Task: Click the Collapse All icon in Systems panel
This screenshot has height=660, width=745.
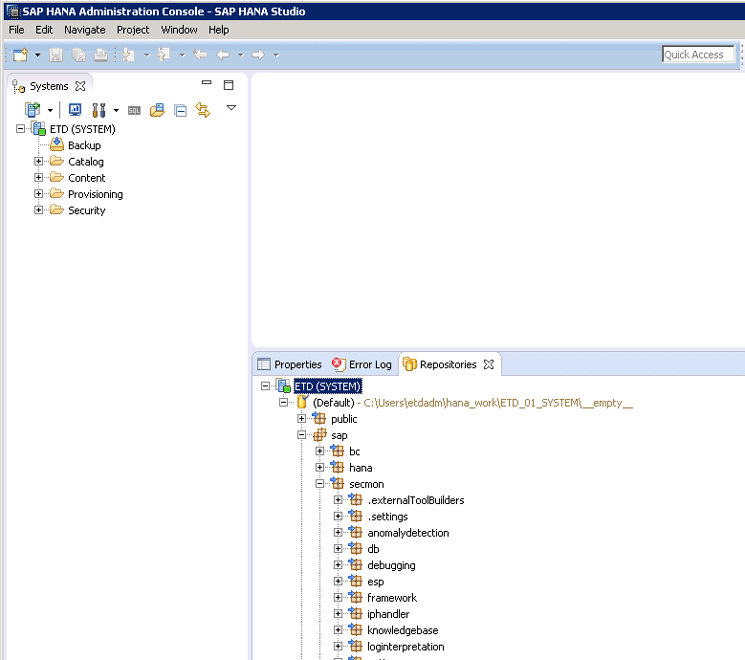Action: 180,110
